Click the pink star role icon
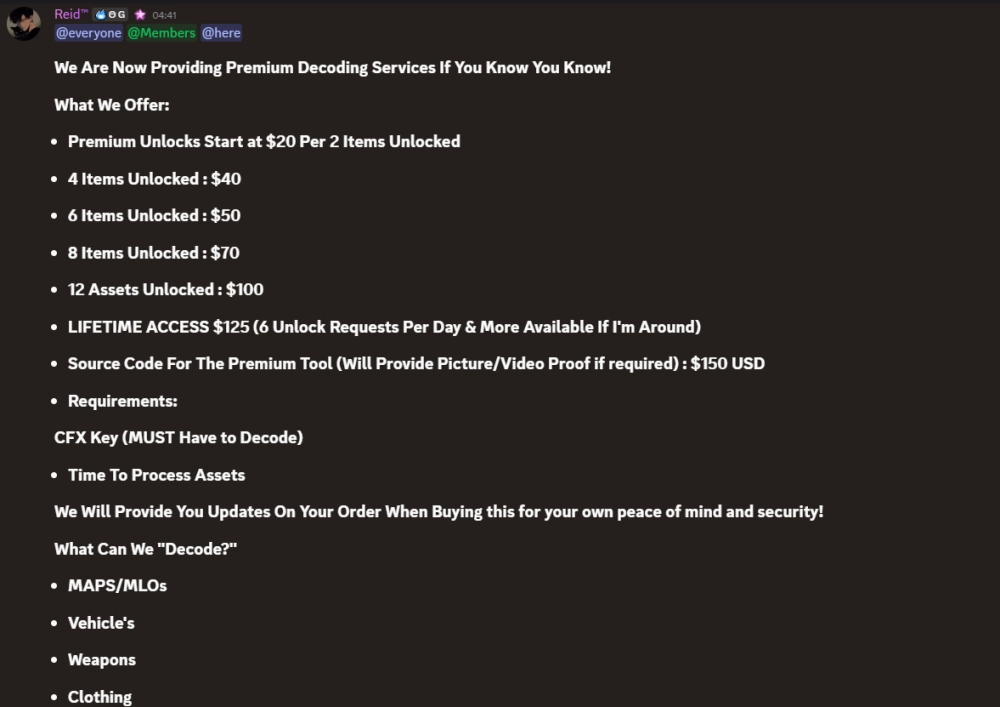This screenshot has height=707, width=1000. pos(140,15)
